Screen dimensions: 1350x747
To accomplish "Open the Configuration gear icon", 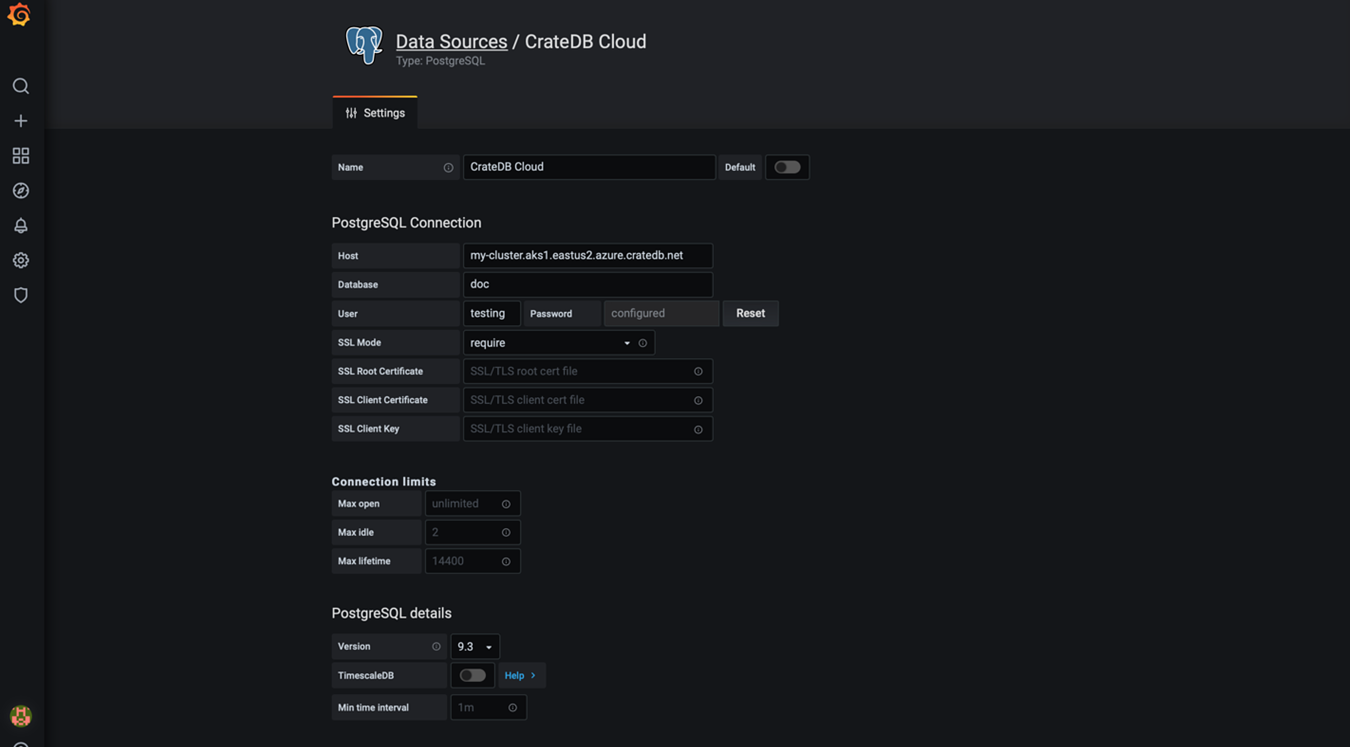I will [x=20, y=261].
